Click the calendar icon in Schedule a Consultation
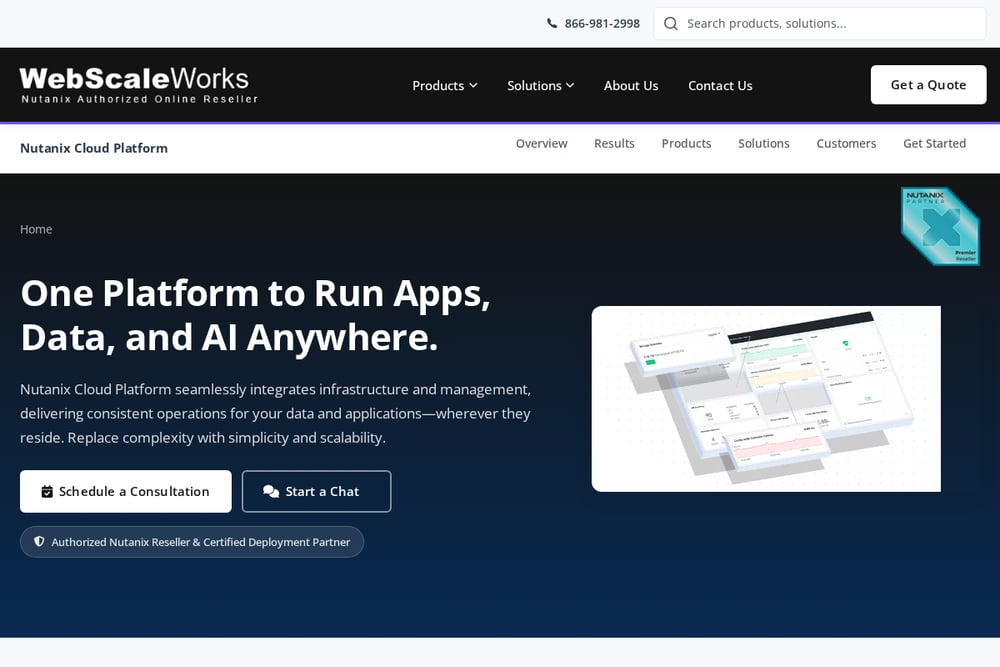 (x=47, y=492)
